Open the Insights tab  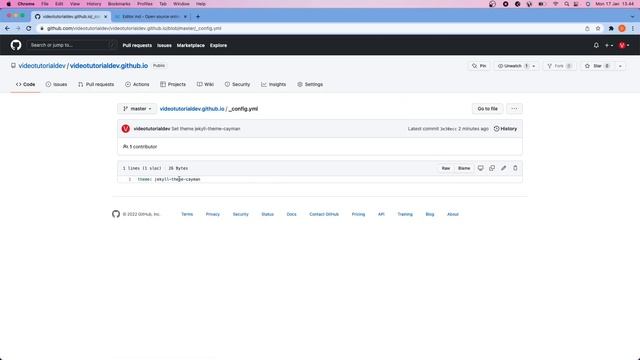coord(273,84)
